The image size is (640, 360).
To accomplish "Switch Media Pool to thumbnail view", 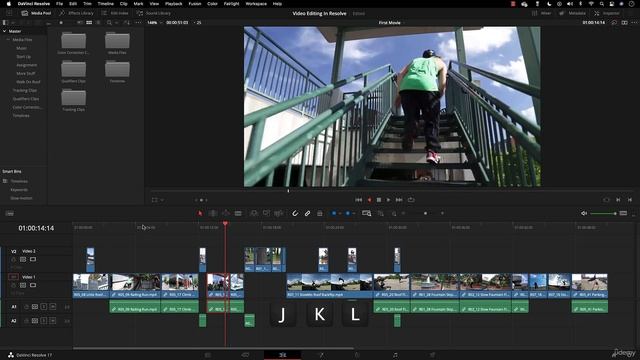I will tap(89, 22).
